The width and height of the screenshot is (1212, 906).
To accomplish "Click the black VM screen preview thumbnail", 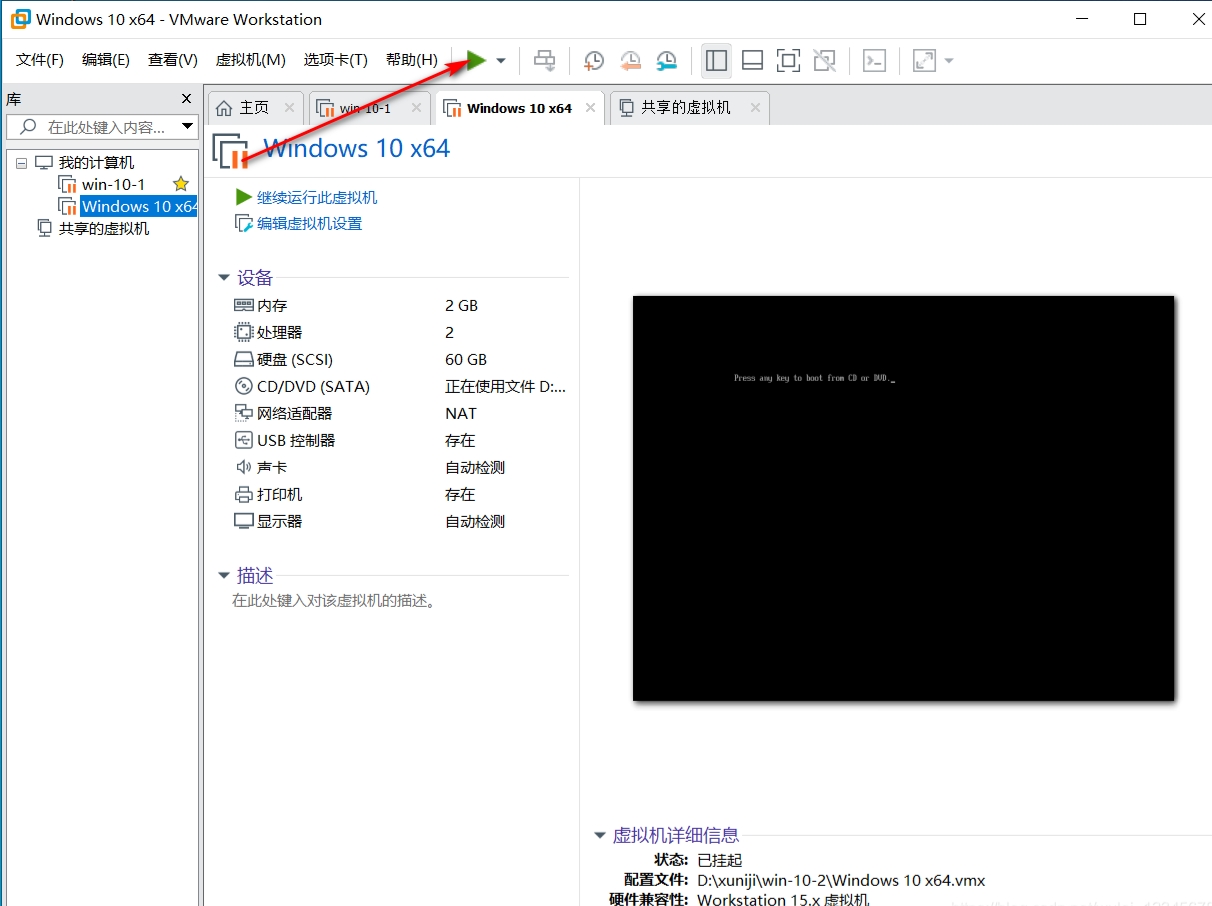I will pos(903,498).
